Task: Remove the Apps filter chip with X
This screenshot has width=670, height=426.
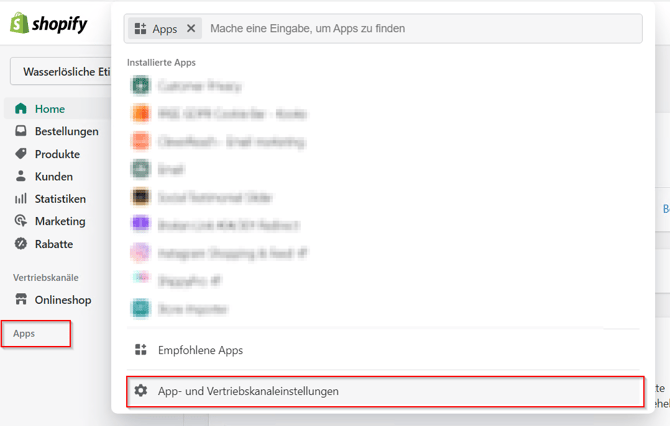Action: coord(191,29)
